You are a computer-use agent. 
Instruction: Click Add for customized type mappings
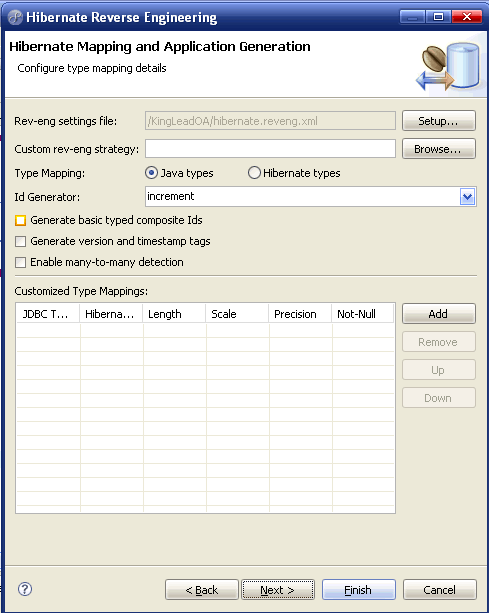(x=439, y=314)
